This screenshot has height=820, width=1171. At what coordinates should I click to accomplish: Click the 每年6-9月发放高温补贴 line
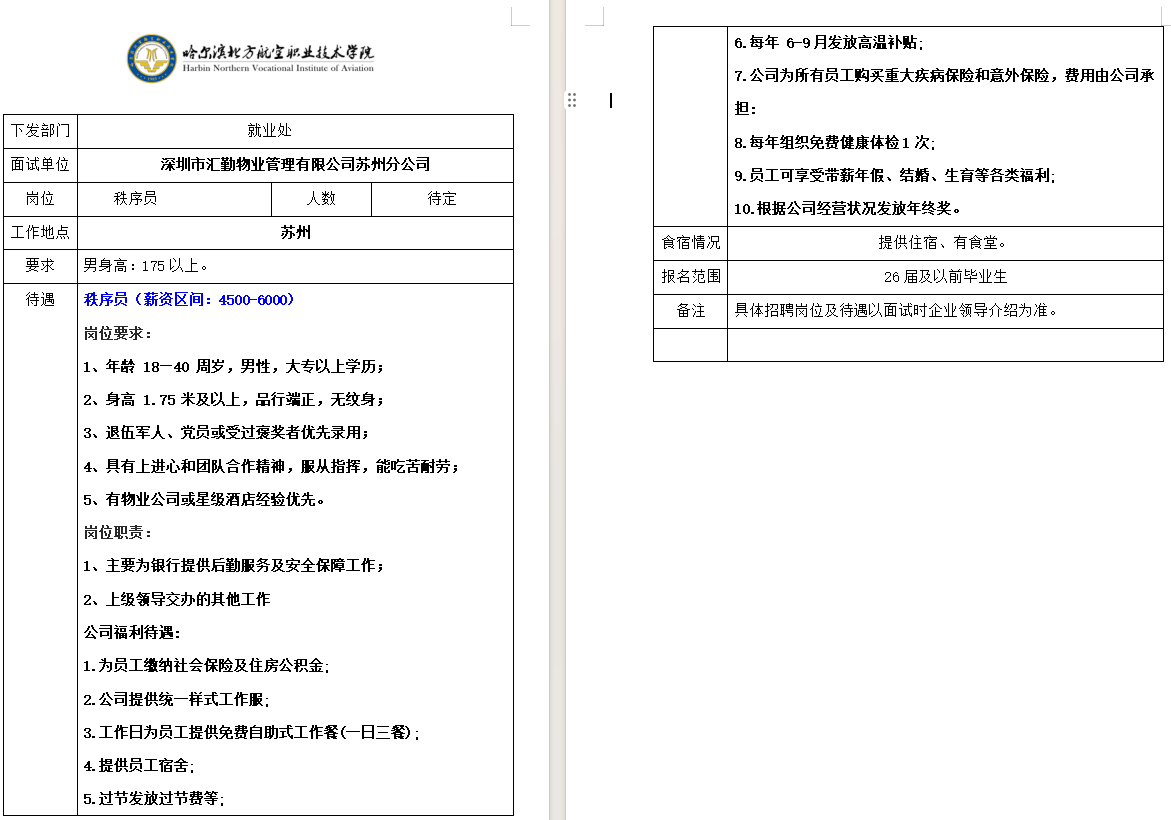tap(829, 43)
